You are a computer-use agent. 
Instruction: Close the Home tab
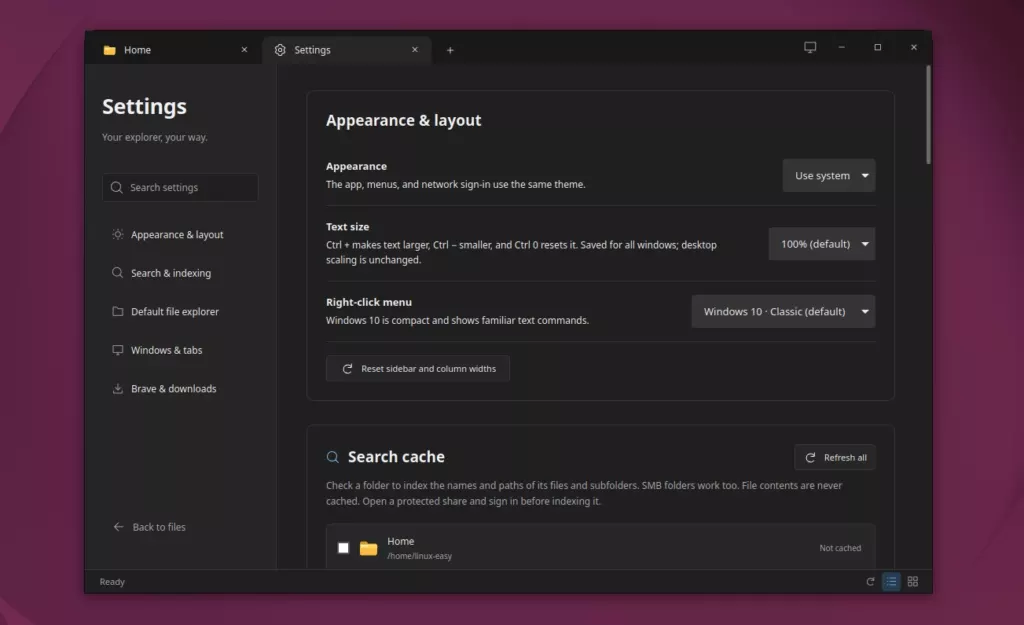244,50
